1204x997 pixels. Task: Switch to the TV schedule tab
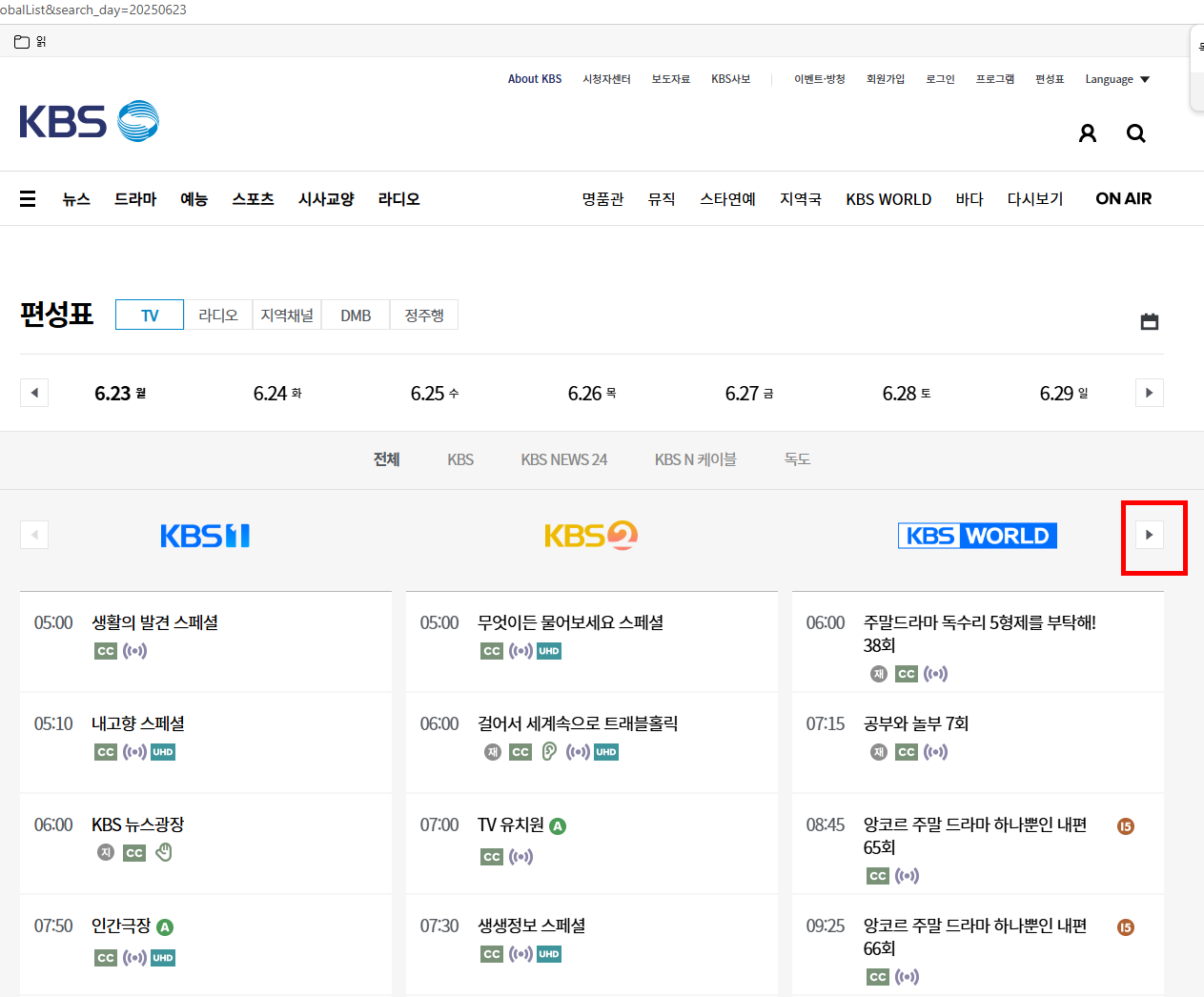point(150,315)
